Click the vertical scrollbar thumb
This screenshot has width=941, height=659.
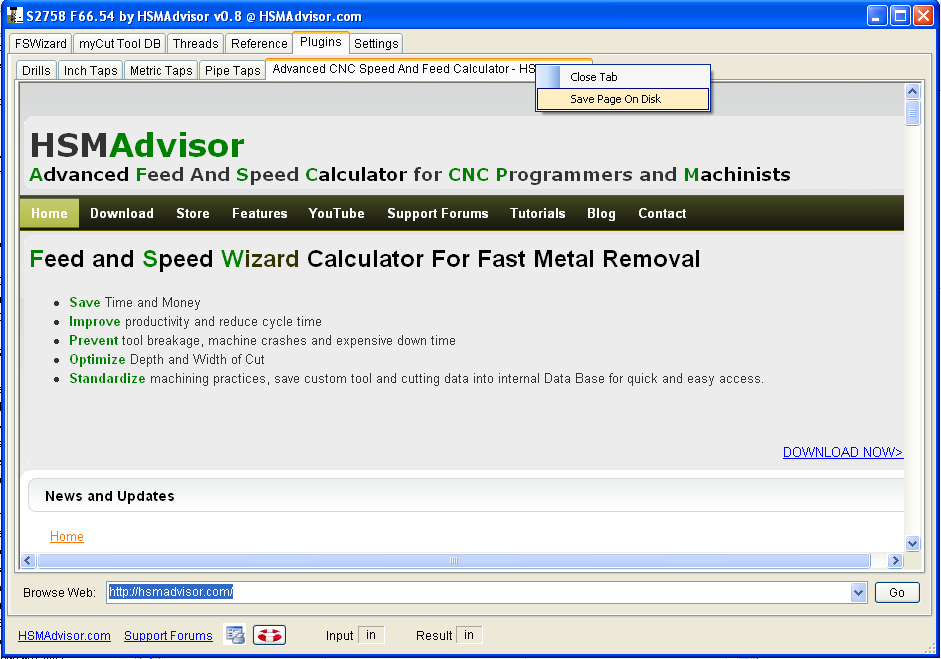point(912,113)
